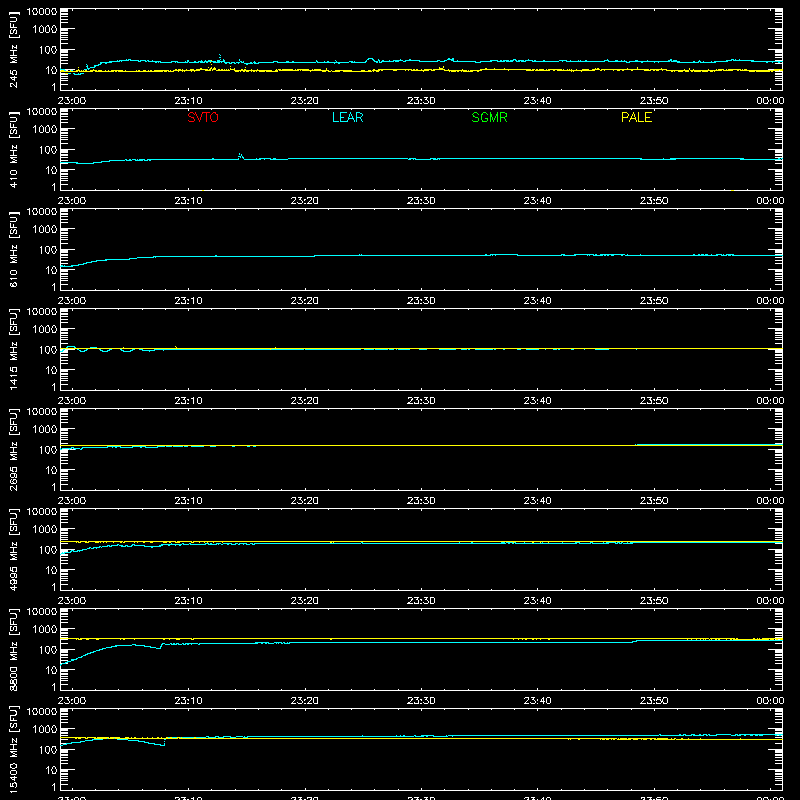Click the 23:20 label under the 410 MHz plot
The height and width of the screenshot is (800, 800).
305,201
